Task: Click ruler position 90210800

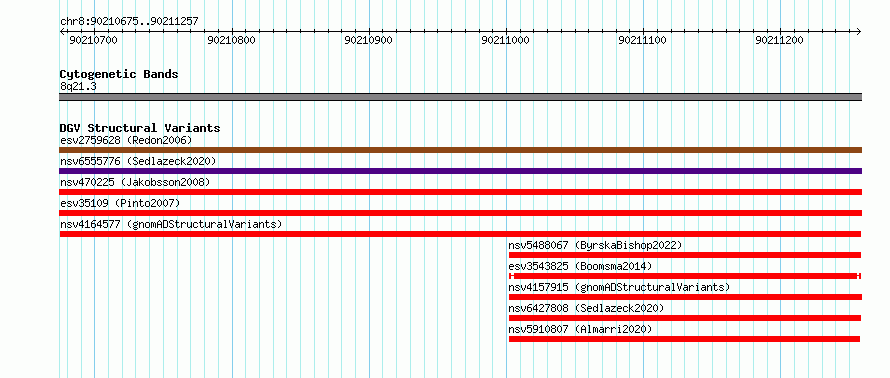Action: click(232, 40)
